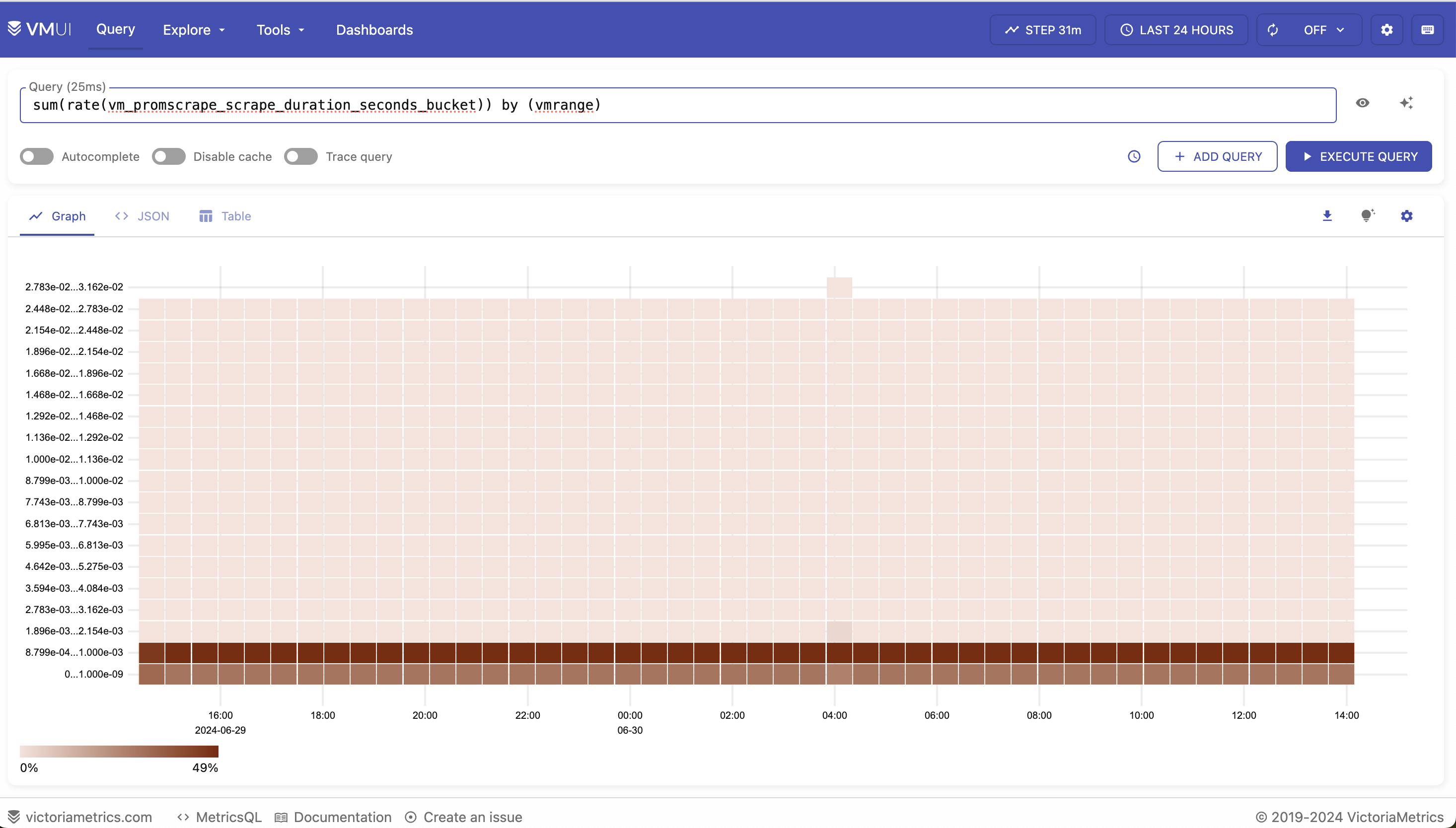Enable the Autocomplete toggle
The height and width of the screenshot is (828, 1456).
37,156
